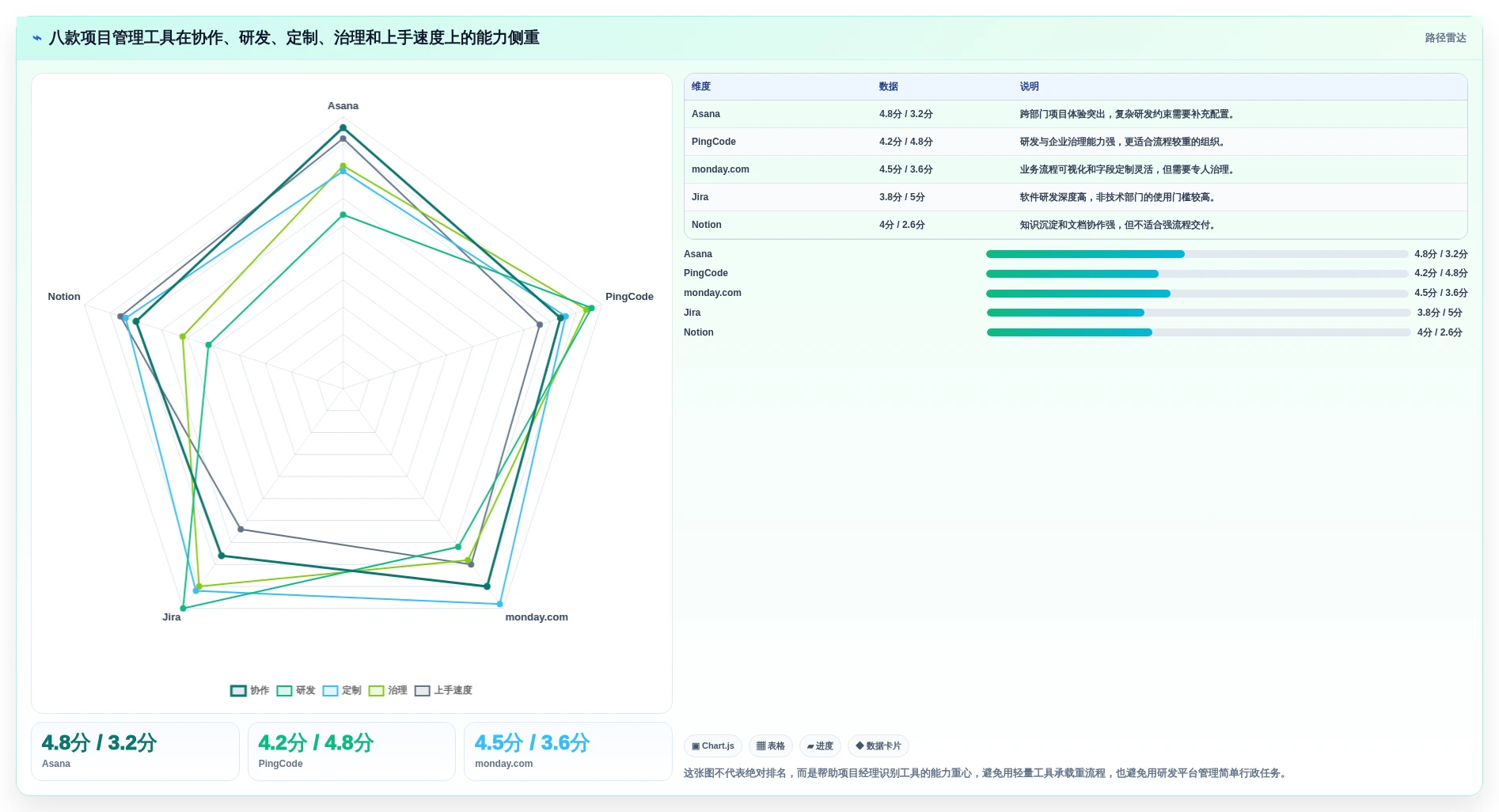Click the Asana radar axis label
This screenshot has width=1499, height=812.
pyautogui.click(x=343, y=106)
